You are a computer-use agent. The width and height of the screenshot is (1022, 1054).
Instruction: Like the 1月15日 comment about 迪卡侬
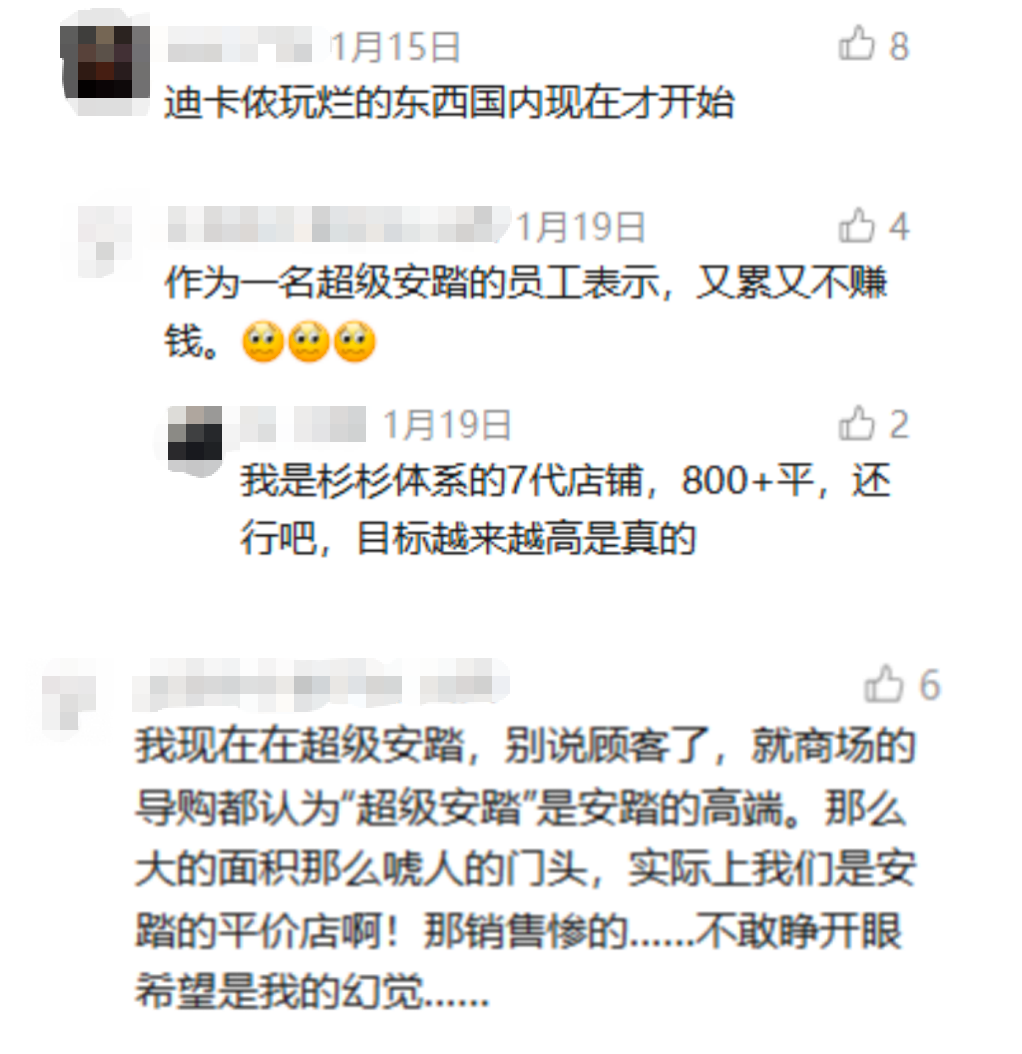click(x=857, y=44)
